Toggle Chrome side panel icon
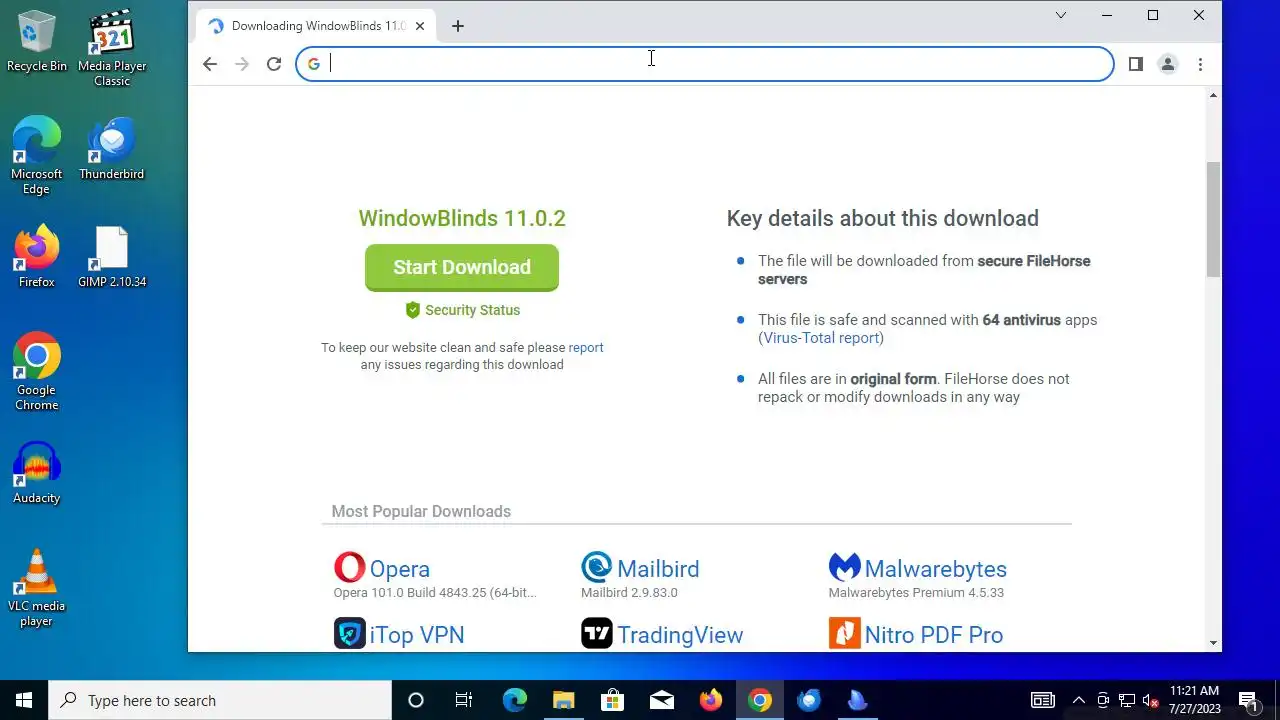The width and height of the screenshot is (1280, 720). pos(1136,64)
